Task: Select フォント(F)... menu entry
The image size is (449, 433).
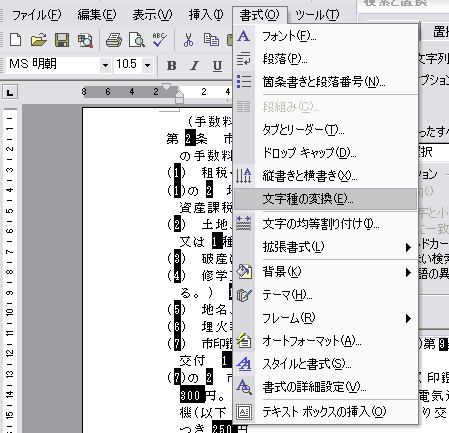Action: [x=326, y=36]
